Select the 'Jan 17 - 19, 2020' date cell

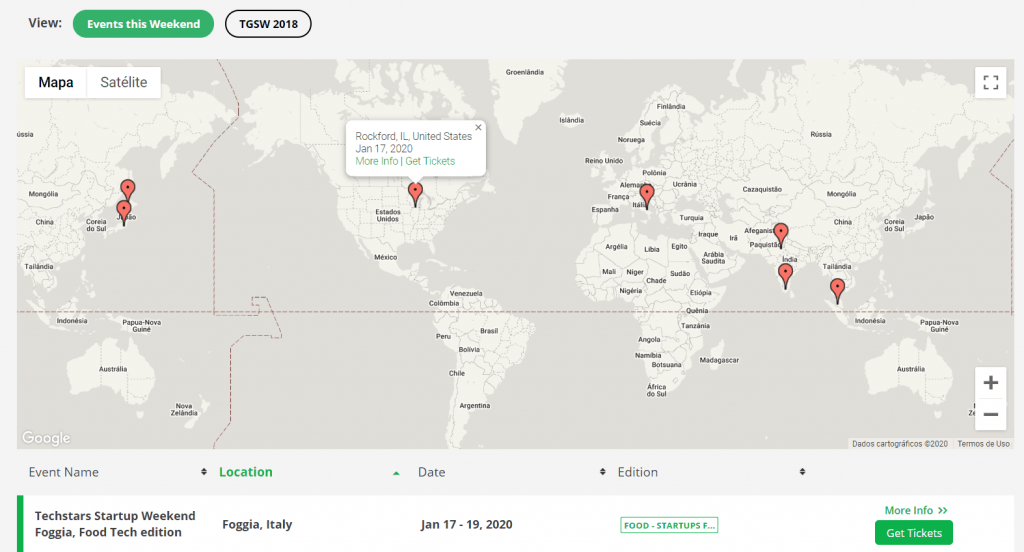coord(466,525)
